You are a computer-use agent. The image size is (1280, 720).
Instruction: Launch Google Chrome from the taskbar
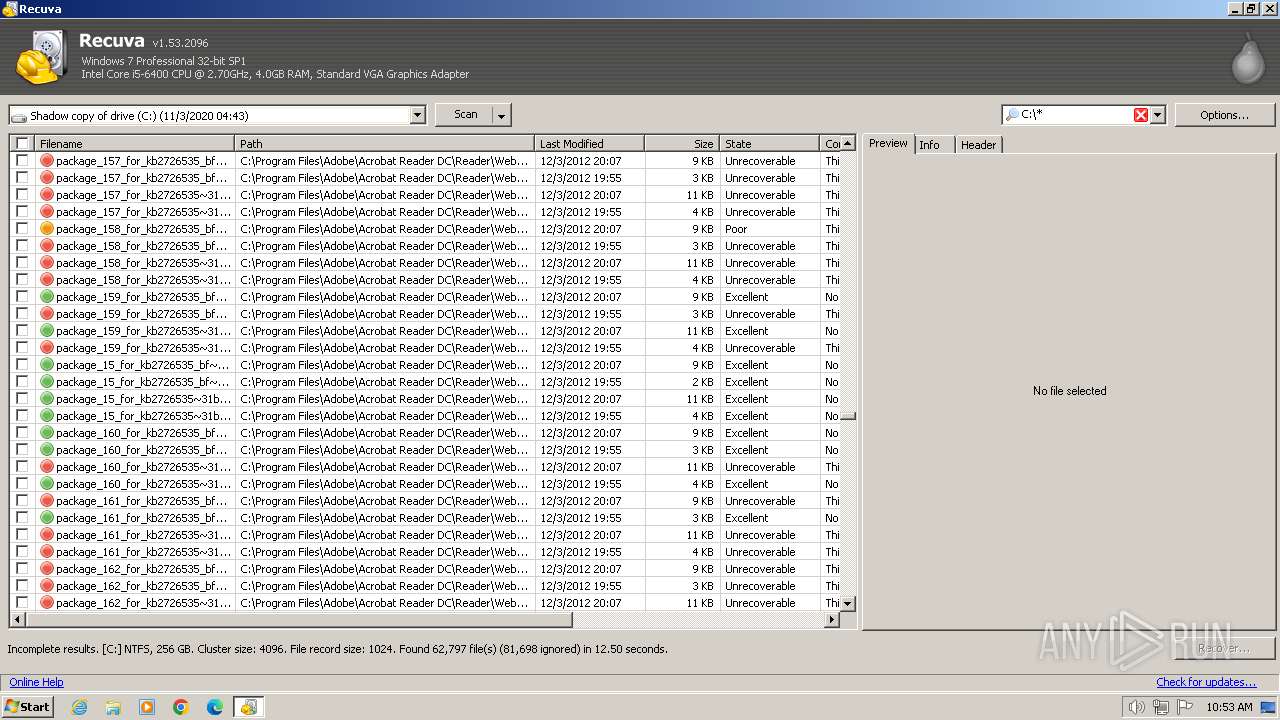click(x=181, y=707)
